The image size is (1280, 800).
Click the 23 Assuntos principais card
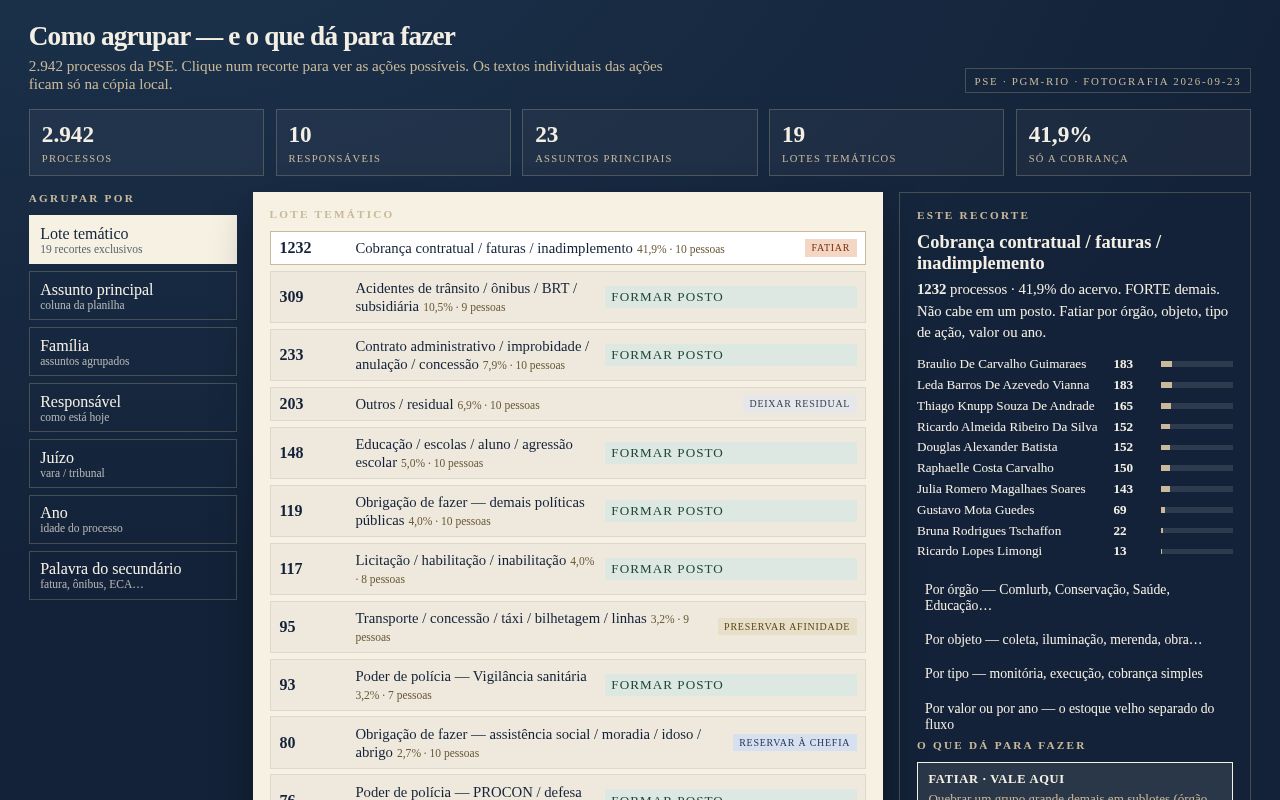640,143
